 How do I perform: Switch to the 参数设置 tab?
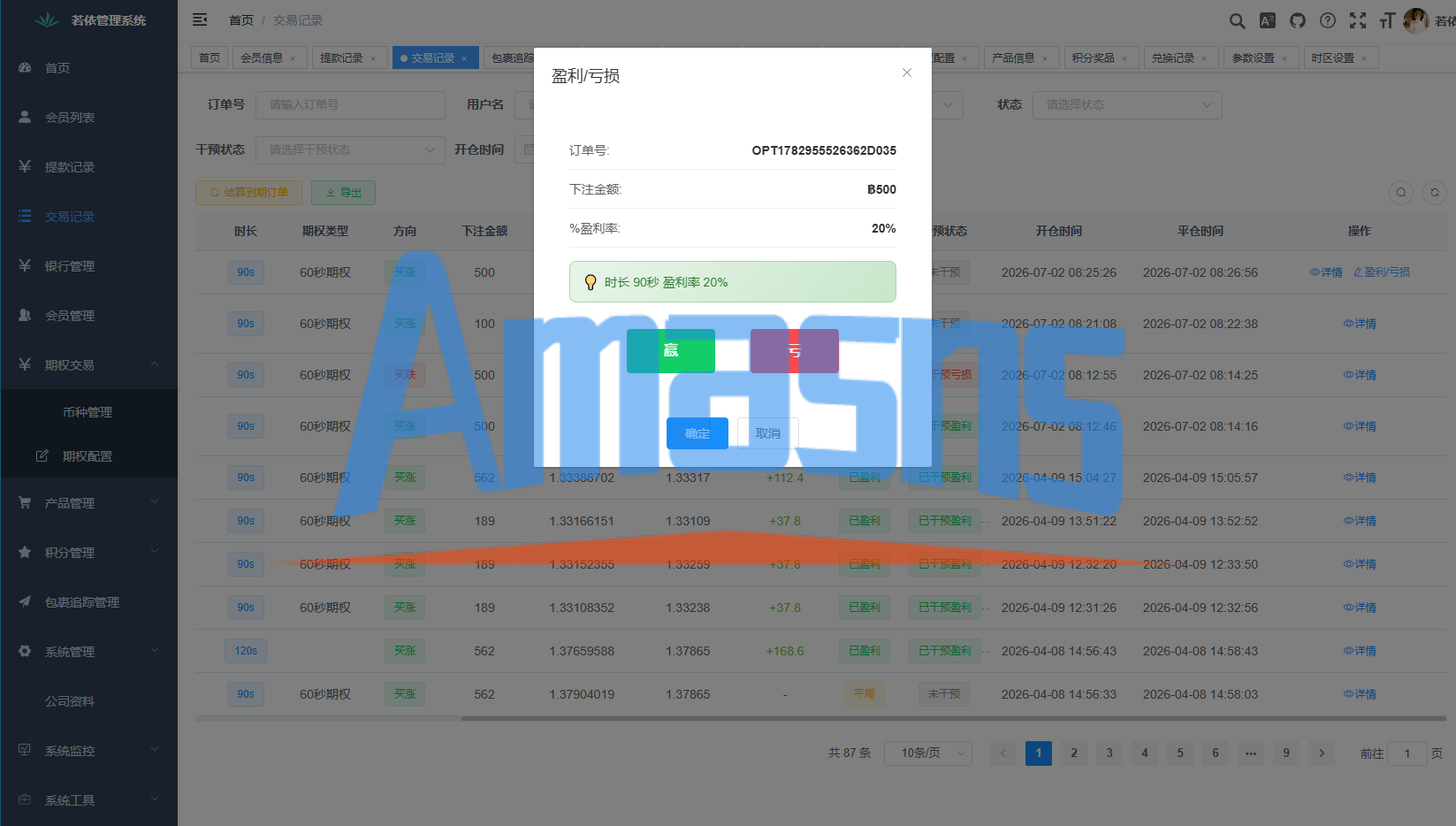(x=1261, y=58)
